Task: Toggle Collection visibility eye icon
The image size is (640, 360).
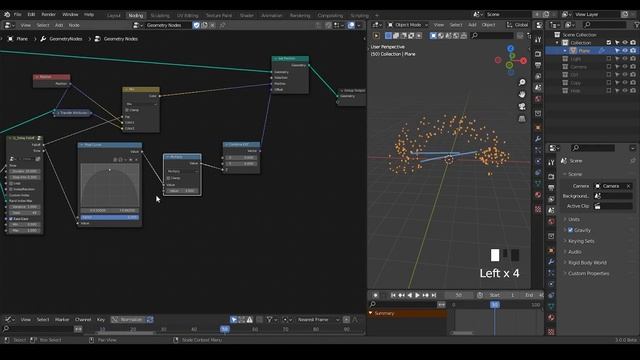Action: click(x=625, y=42)
